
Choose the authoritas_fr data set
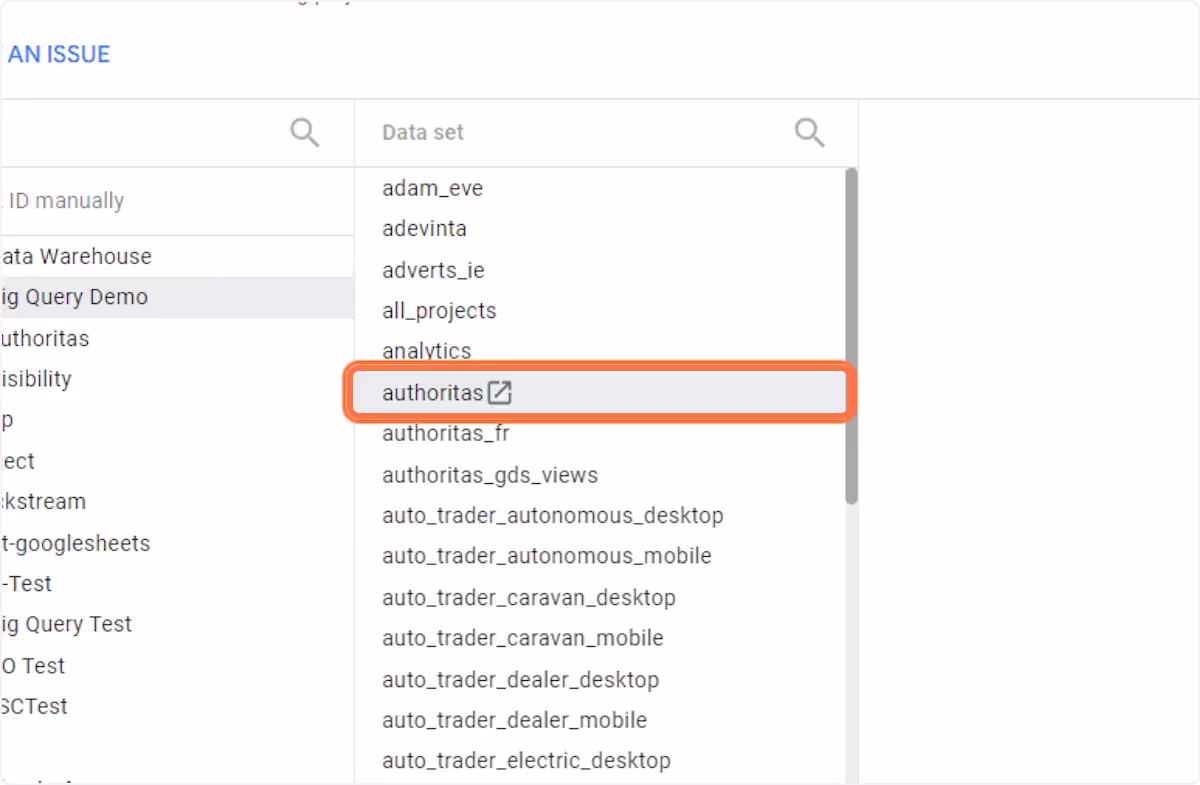pos(446,434)
